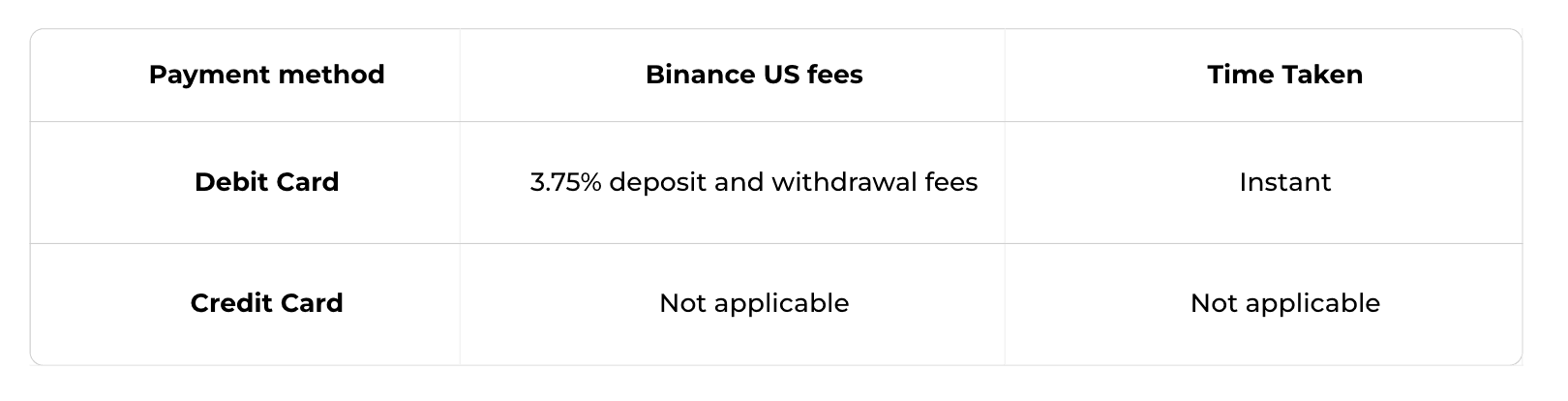Click the Instant time cell
Screen dimensions: 1568x401
(1284, 182)
